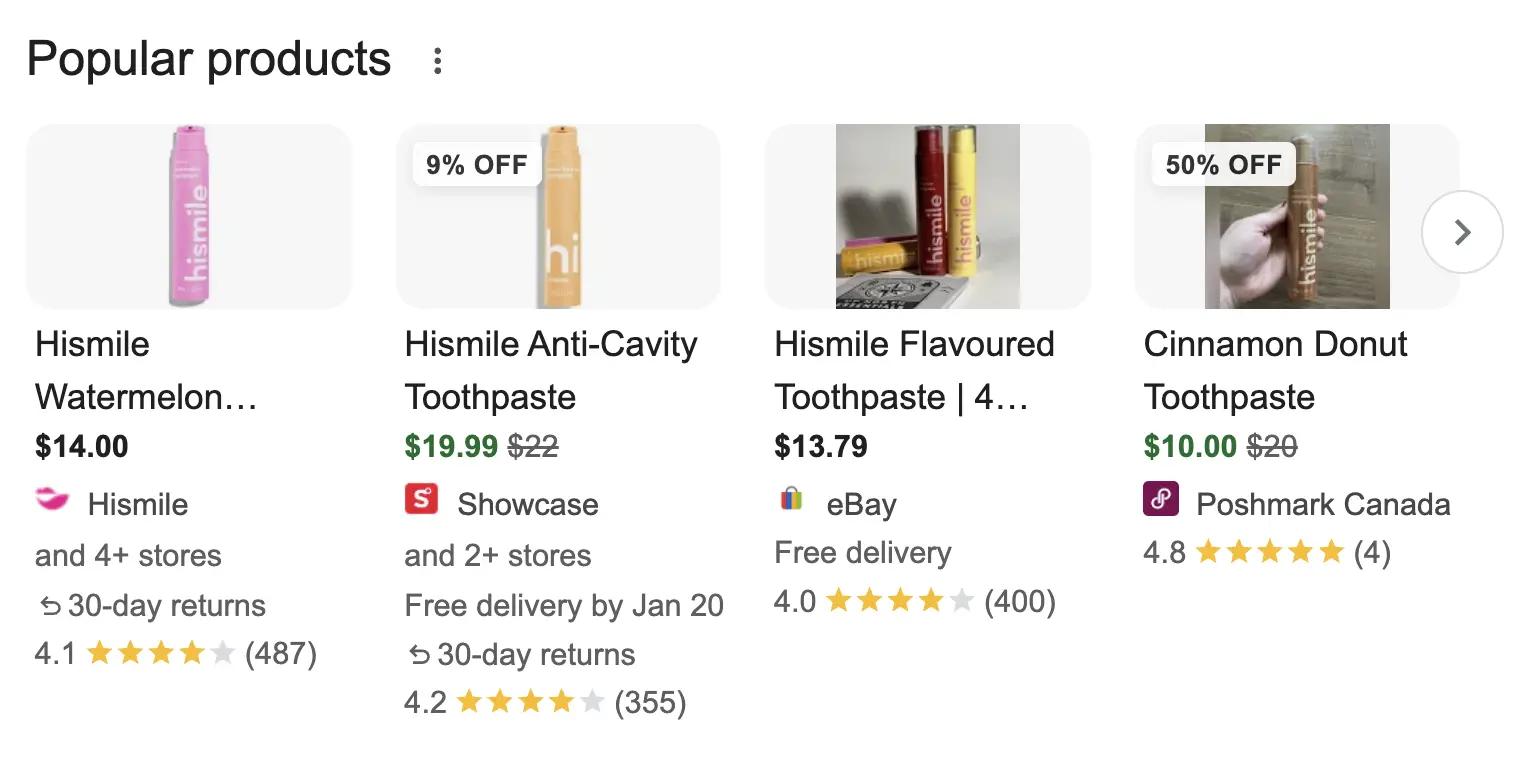Image resolution: width=1540 pixels, height=774 pixels.
Task: Select the Hismile Flavoured Toothpaste listing
Action: (x=914, y=370)
